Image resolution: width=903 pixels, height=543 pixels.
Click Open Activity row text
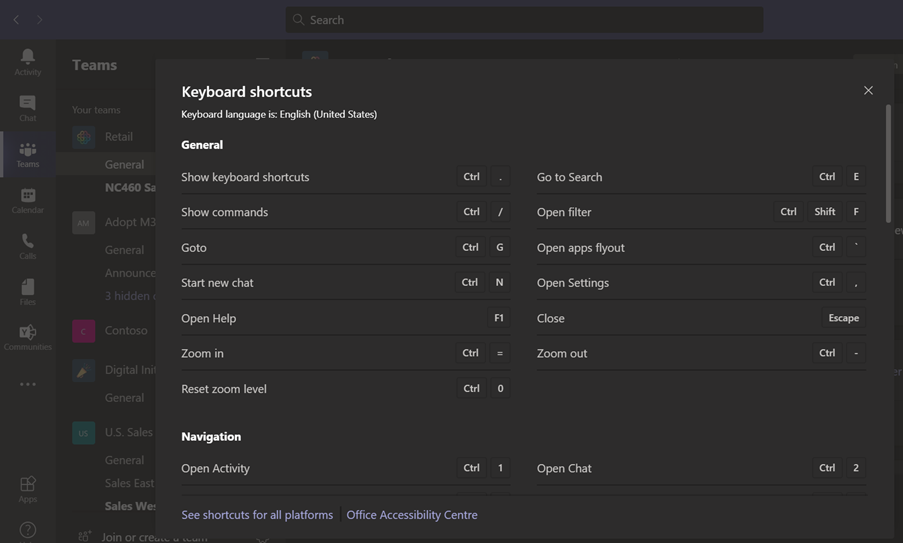pyautogui.click(x=215, y=469)
